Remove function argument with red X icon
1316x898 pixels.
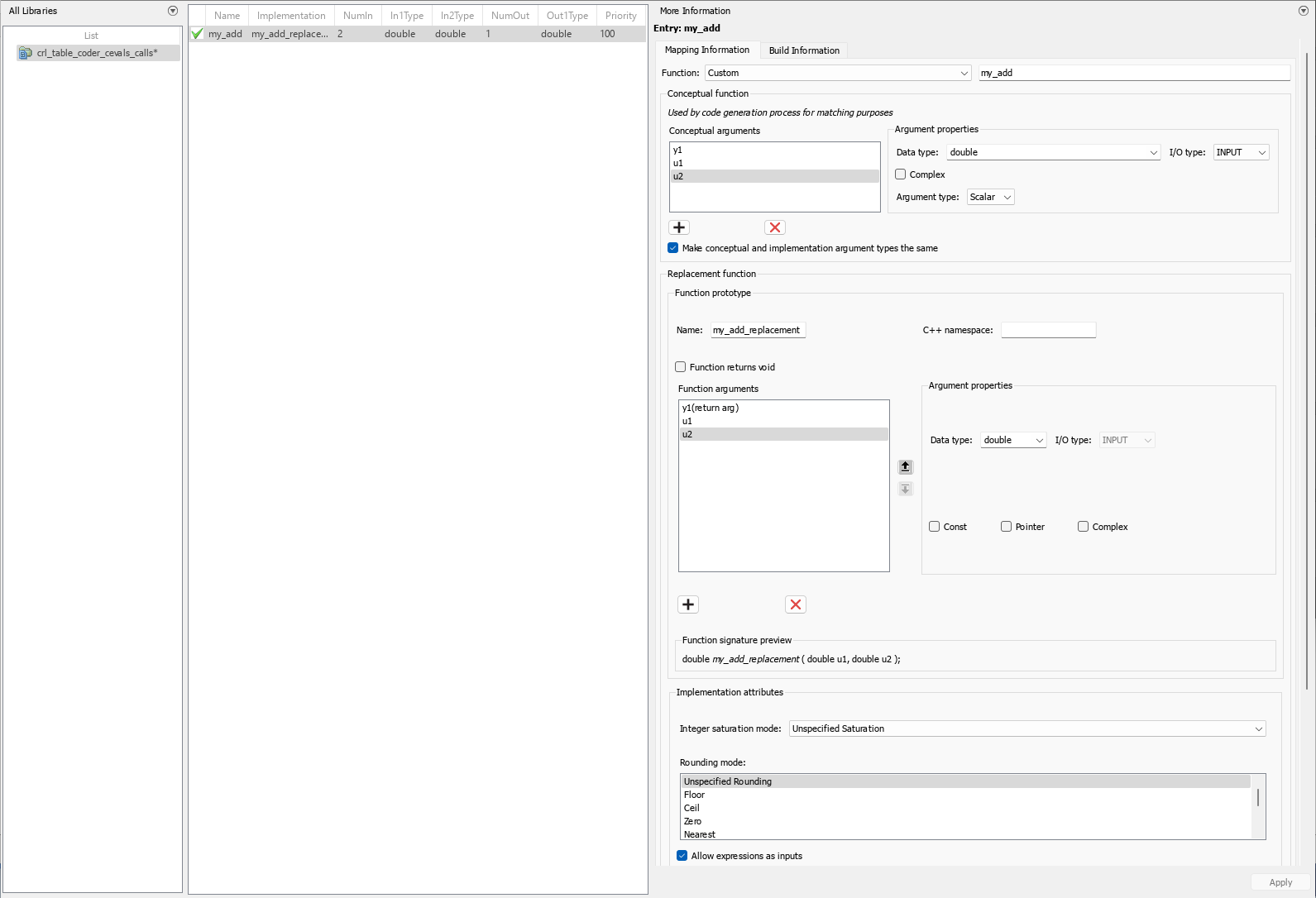796,604
